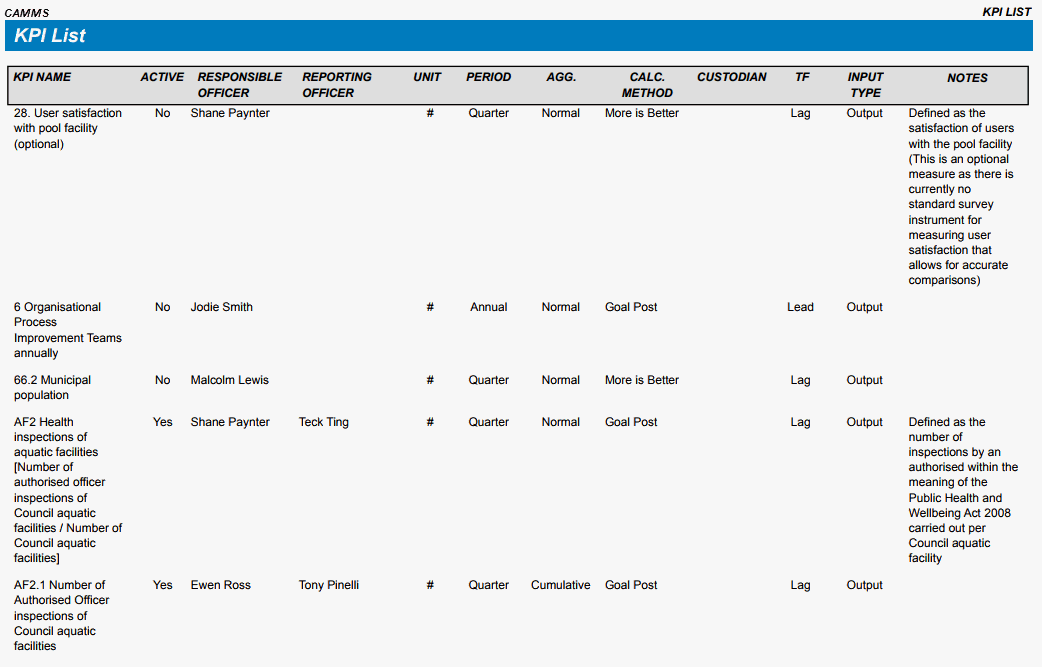Click reporting officer Teck Ting
This screenshot has height=667, width=1042.
(323, 422)
